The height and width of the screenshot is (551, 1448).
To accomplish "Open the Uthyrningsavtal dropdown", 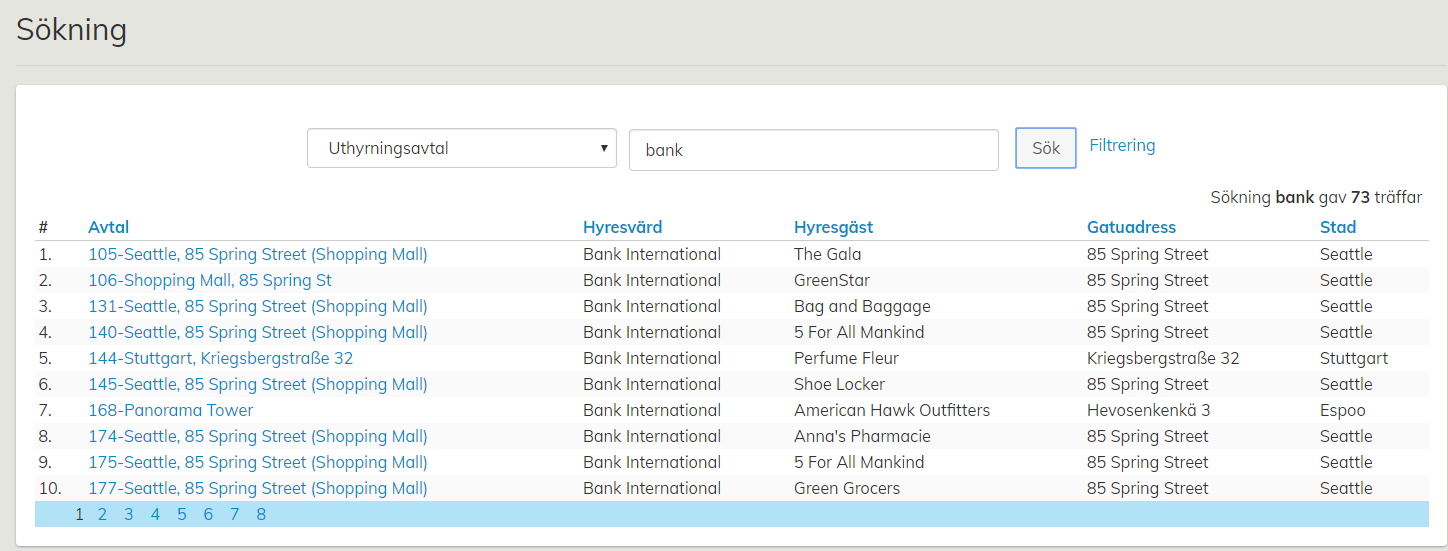I will (x=461, y=149).
